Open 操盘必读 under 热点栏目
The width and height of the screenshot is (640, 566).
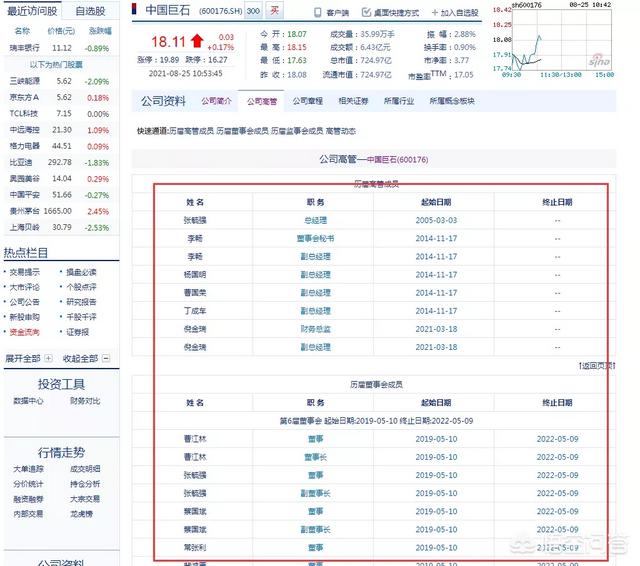[x=81, y=272]
